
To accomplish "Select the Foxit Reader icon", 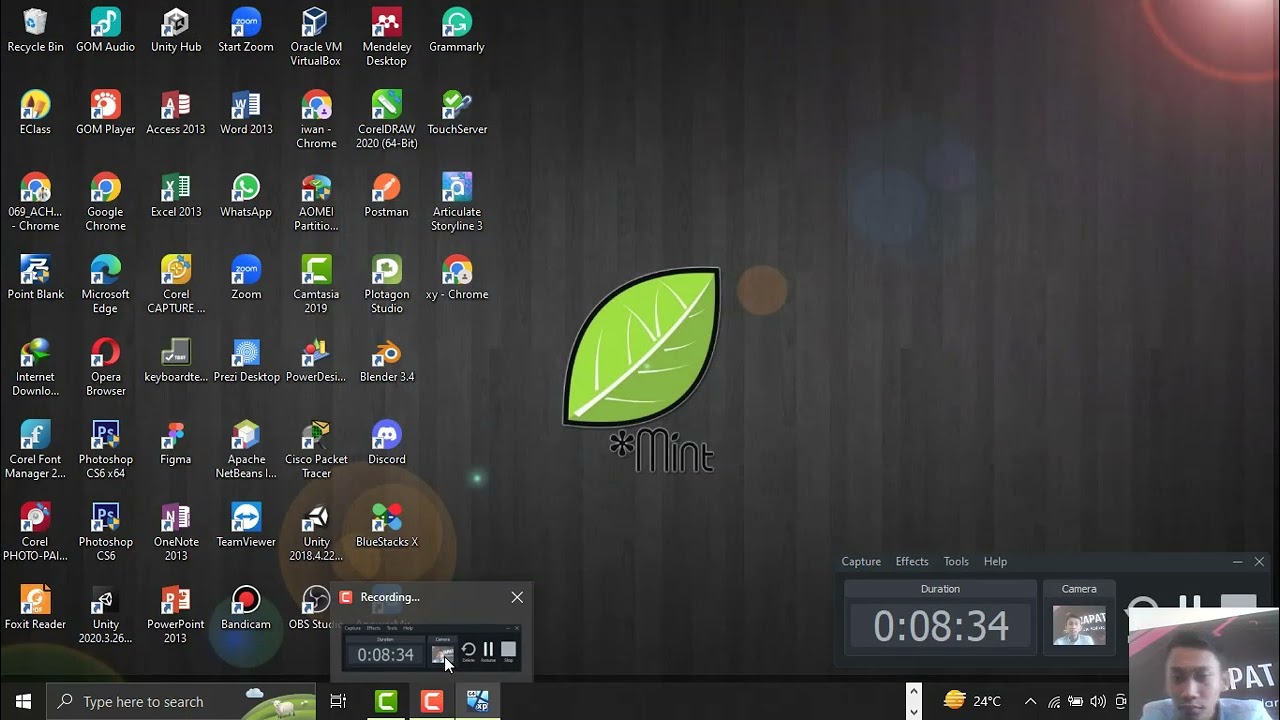I will pyautogui.click(x=35, y=608).
